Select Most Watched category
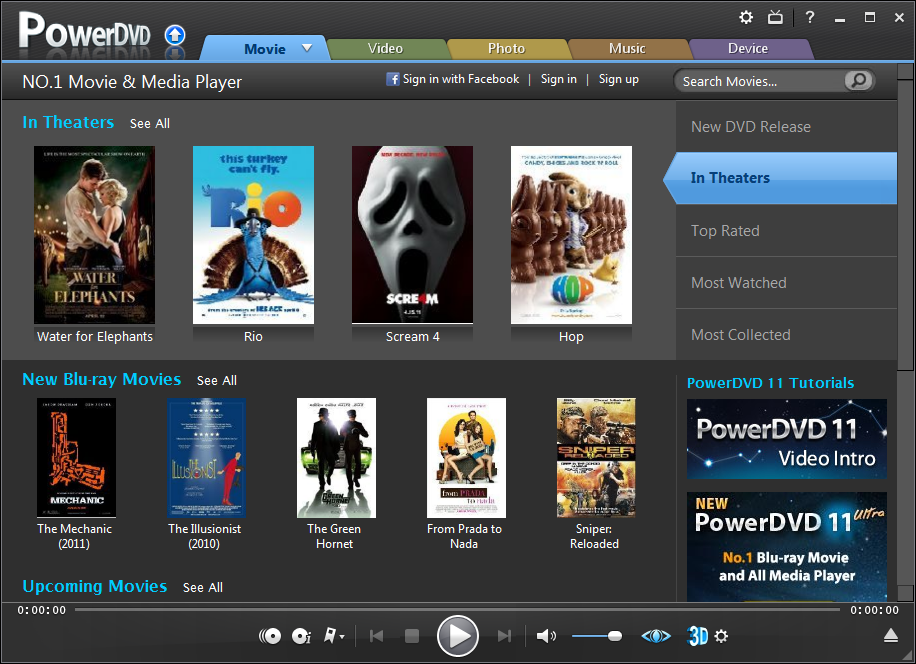The height and width of the screenshot is (664, 916). click(786, 283)
